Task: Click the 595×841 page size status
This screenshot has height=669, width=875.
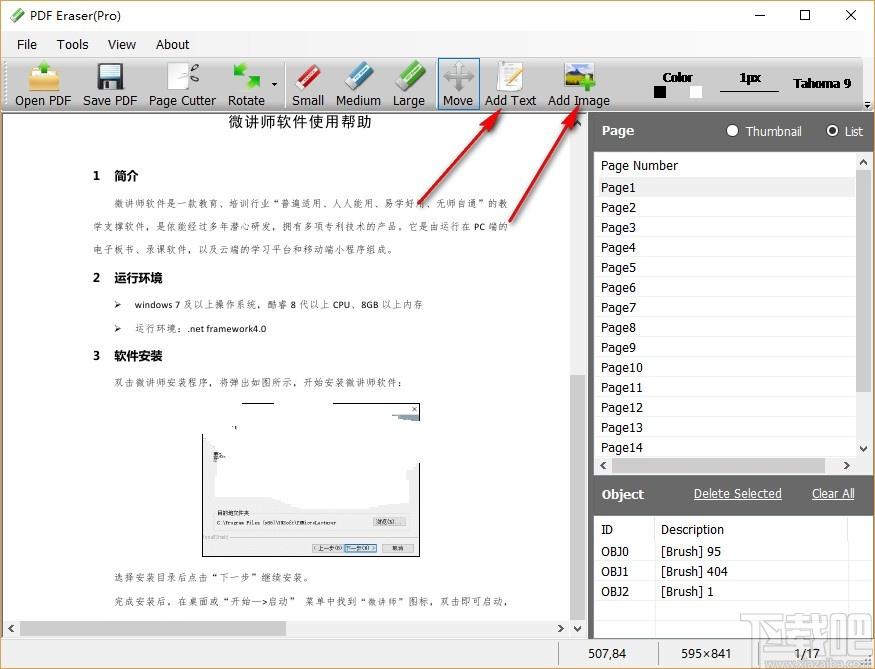Action: [705, 653]
